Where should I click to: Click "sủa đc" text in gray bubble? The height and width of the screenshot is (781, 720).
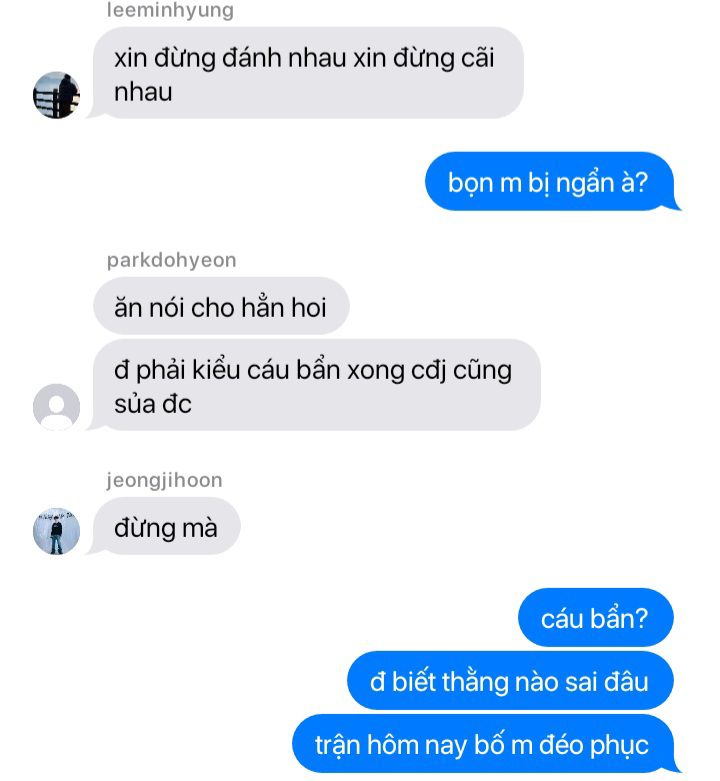(153, 404)
